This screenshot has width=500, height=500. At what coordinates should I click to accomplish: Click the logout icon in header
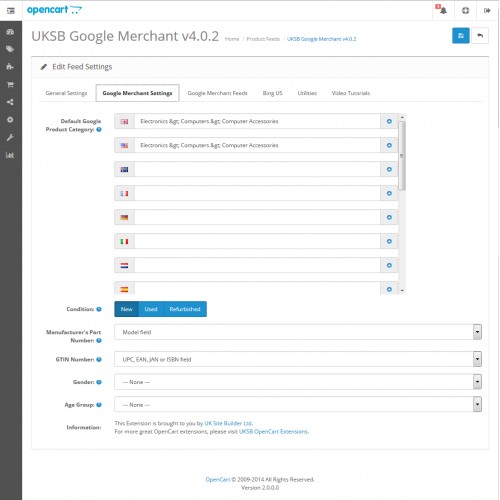point(487,11)
